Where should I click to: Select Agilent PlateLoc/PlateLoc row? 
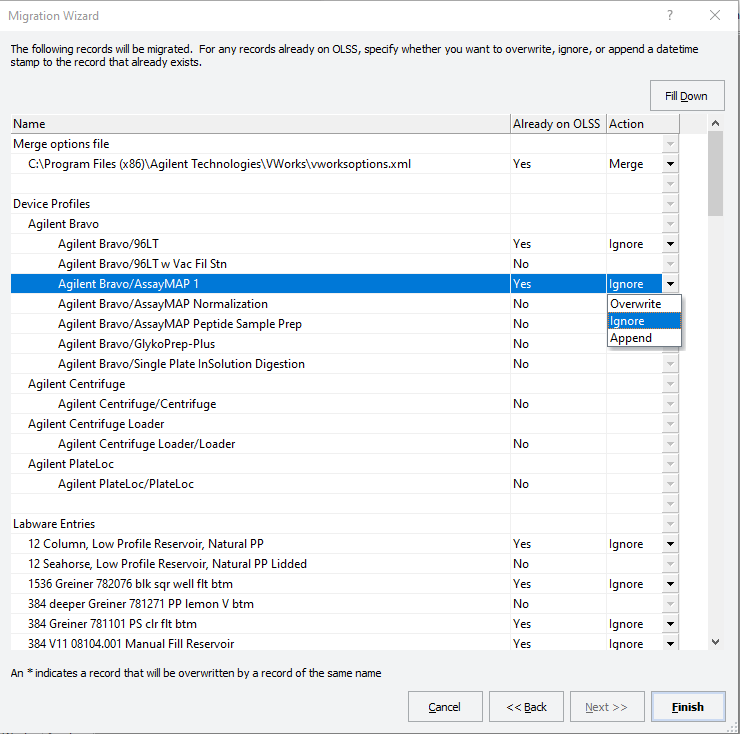coord(345,484)
